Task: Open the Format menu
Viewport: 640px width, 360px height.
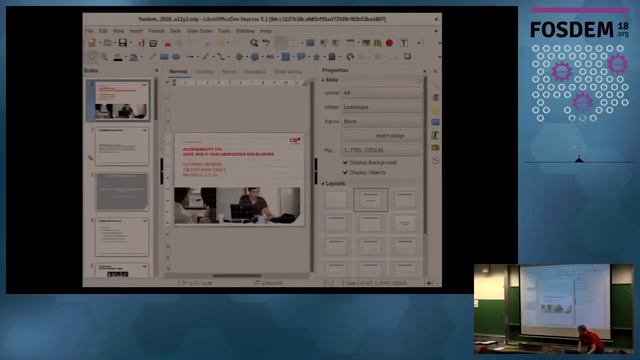Action: pos(156,31)
